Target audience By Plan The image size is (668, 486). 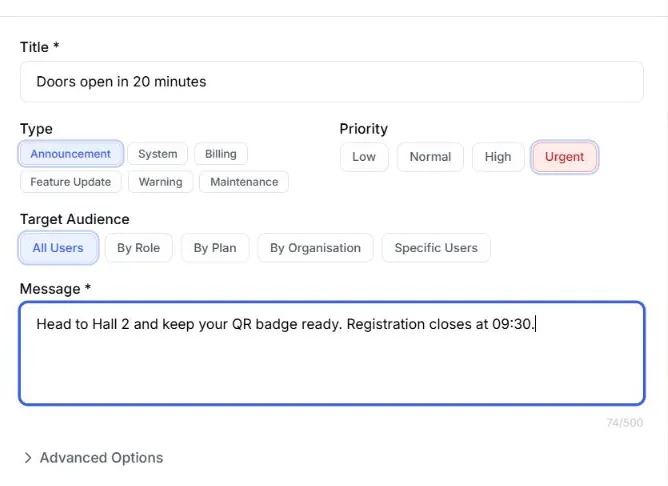(x=215, y=248)
